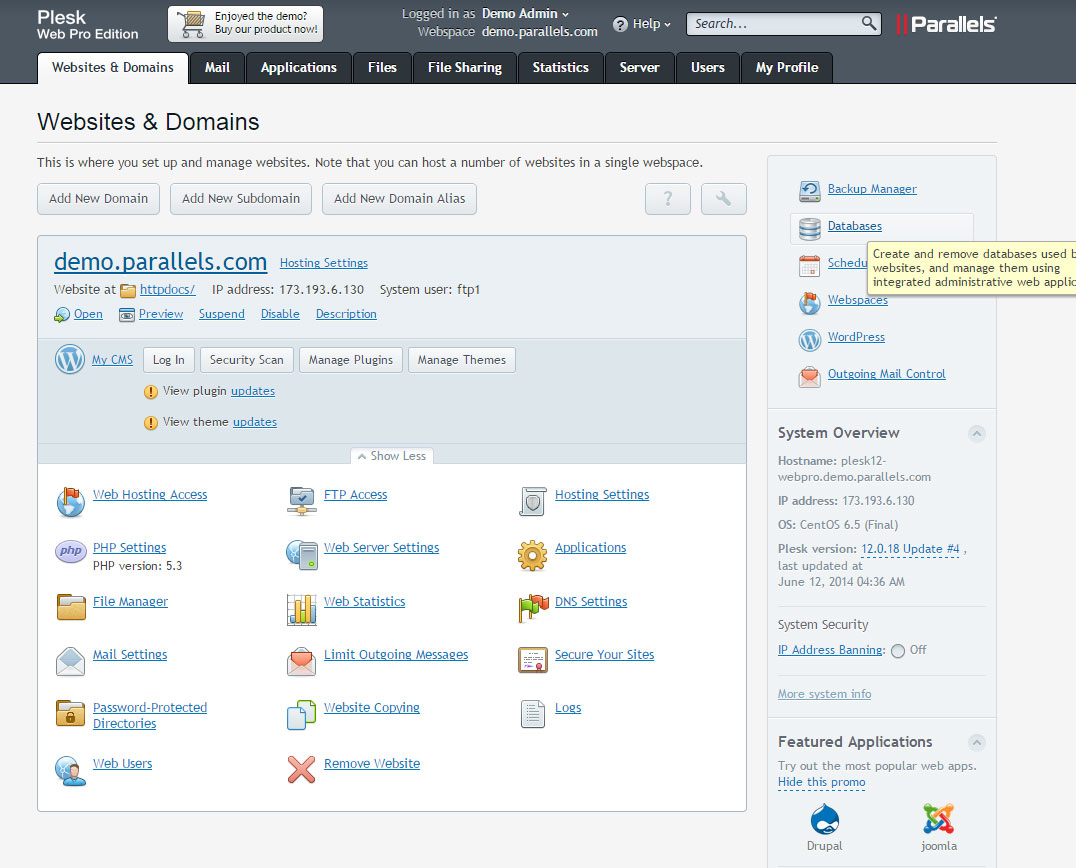Open the httpdocs/ folder link
The height and width of the screenshot is (868, 1076).
(167, 290)
